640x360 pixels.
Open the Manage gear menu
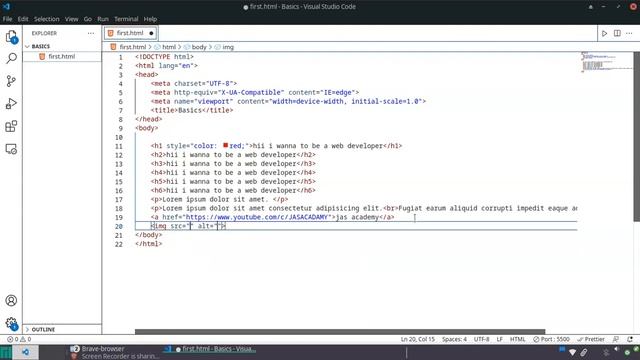point(11,324)
